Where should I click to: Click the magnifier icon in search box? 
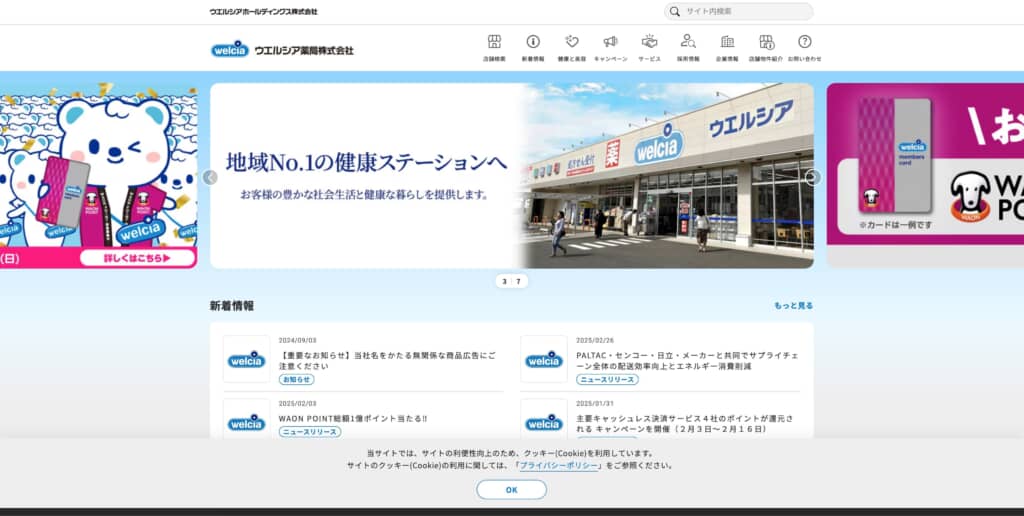pyautogui.click(x=675, y=12)
